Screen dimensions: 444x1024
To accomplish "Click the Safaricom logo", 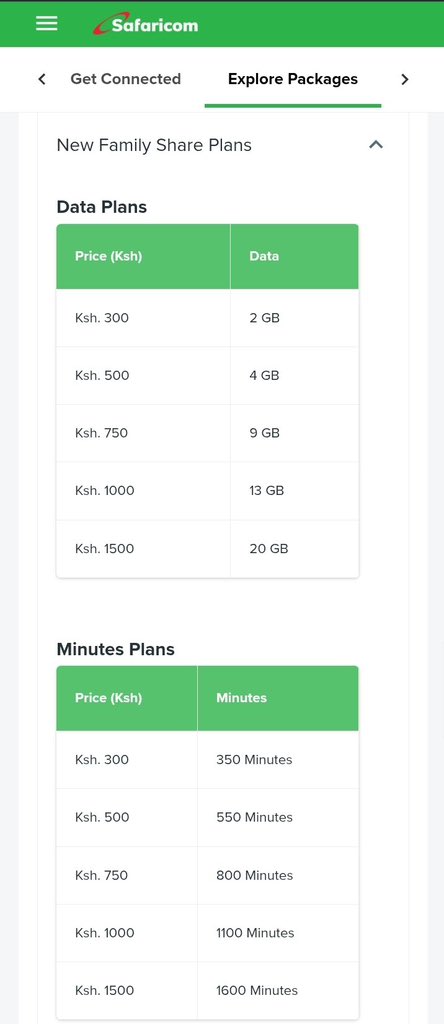I will pos(145,25).
